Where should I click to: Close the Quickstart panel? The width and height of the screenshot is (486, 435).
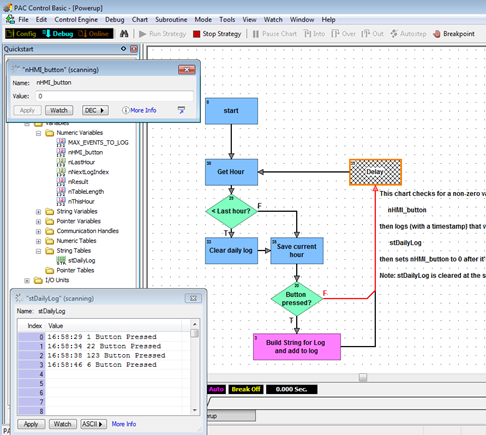coord(134,49)
